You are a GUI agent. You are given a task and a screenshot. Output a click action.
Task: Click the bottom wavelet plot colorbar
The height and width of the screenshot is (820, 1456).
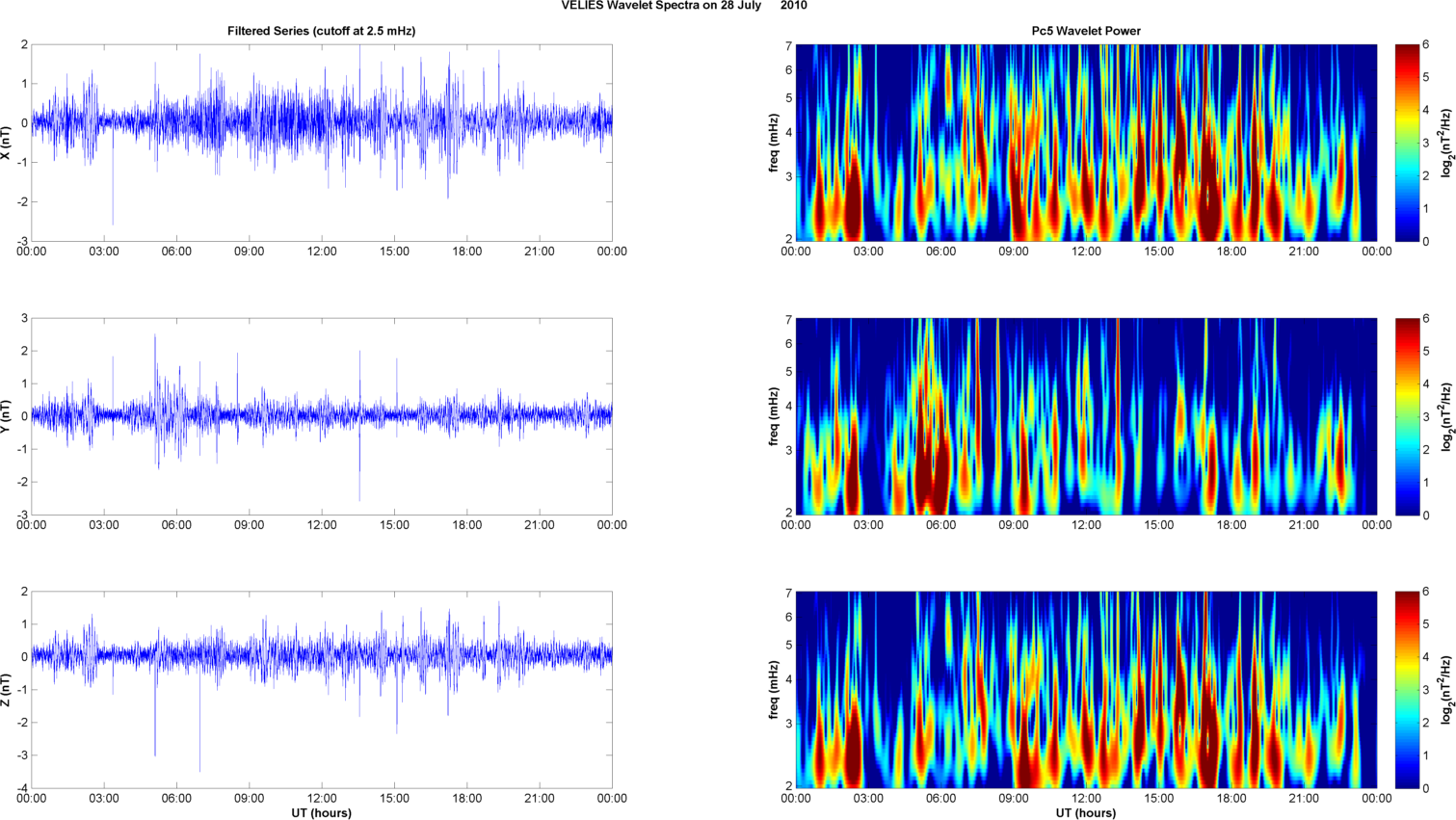(x=1407, y=690)
